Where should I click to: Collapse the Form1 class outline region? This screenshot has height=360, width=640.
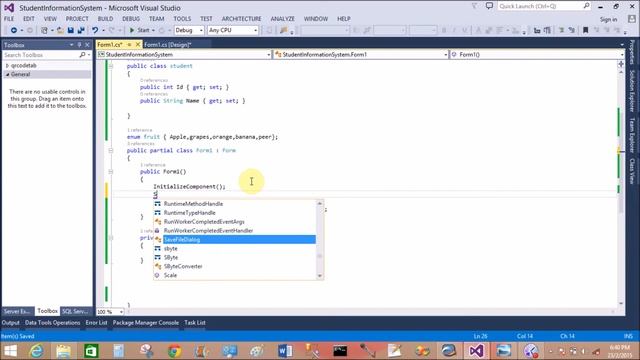(x=111, y=151)
